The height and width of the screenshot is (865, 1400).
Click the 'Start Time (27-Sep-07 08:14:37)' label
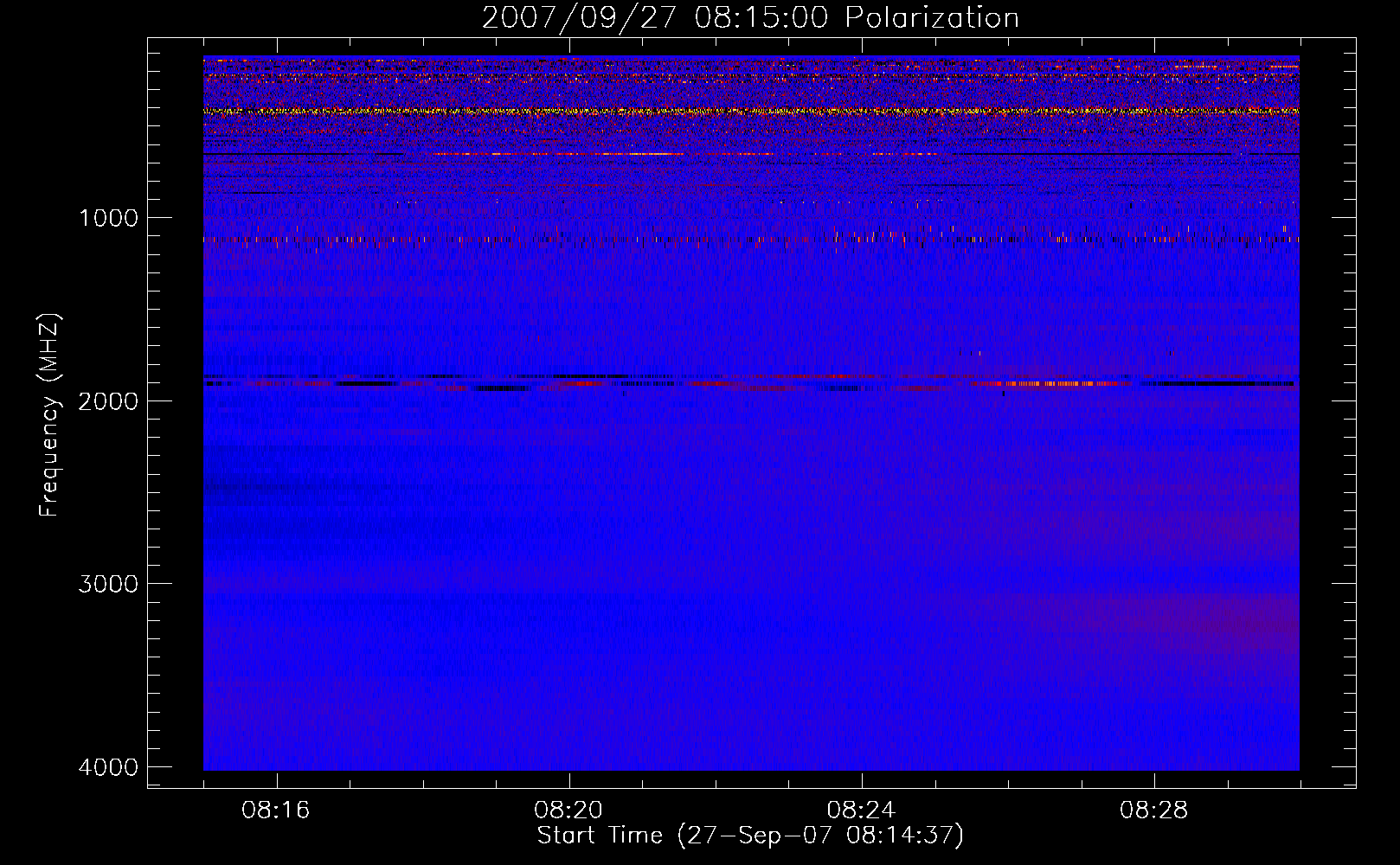750,836
